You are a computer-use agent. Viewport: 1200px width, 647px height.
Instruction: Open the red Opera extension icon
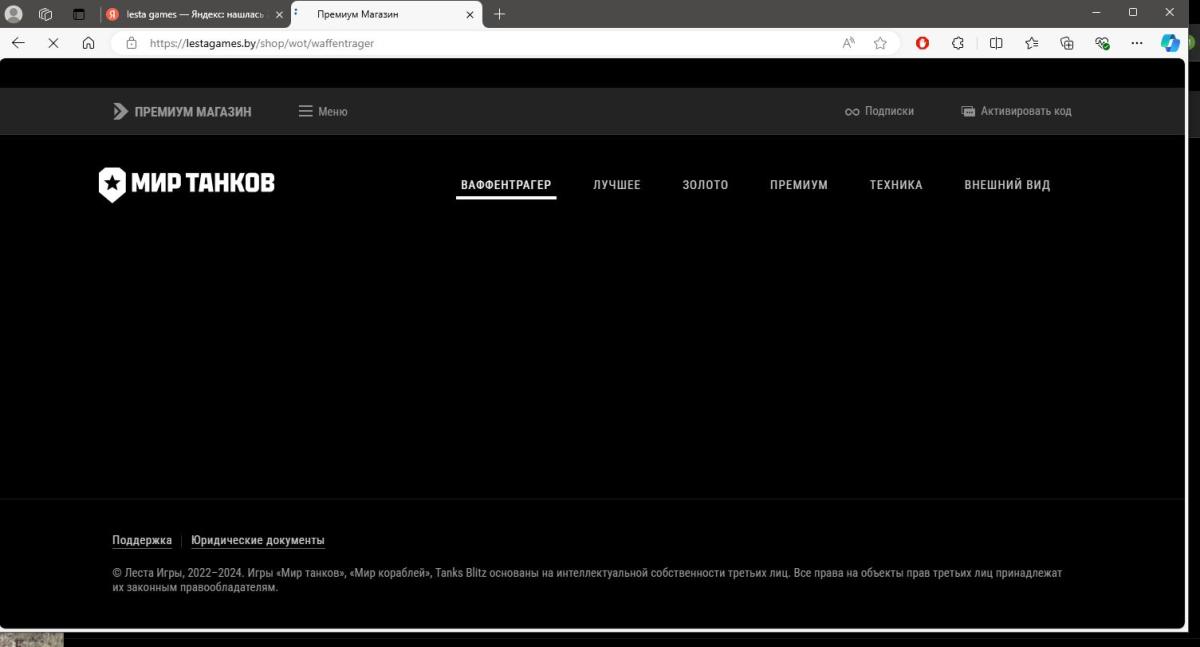[x=922, y=43]
